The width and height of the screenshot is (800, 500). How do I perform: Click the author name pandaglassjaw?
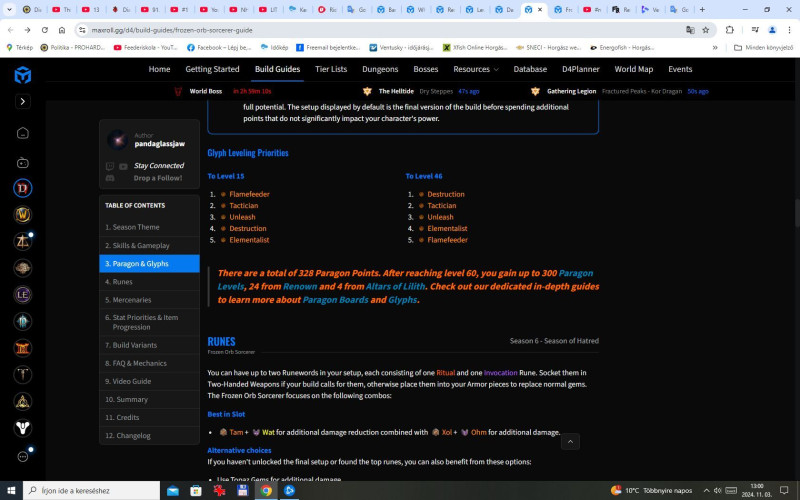pyautogui.click(x=160, y=144)
